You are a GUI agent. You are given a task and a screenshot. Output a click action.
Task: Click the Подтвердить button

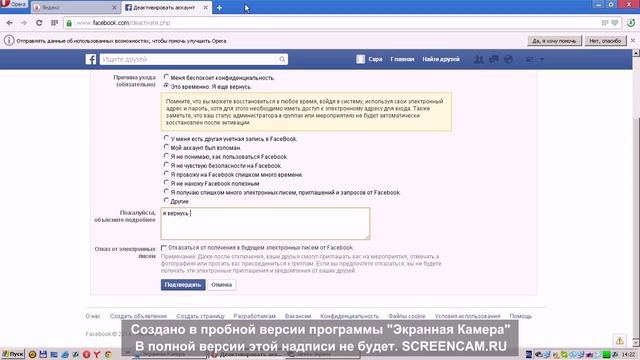click(x=183, y=285)
